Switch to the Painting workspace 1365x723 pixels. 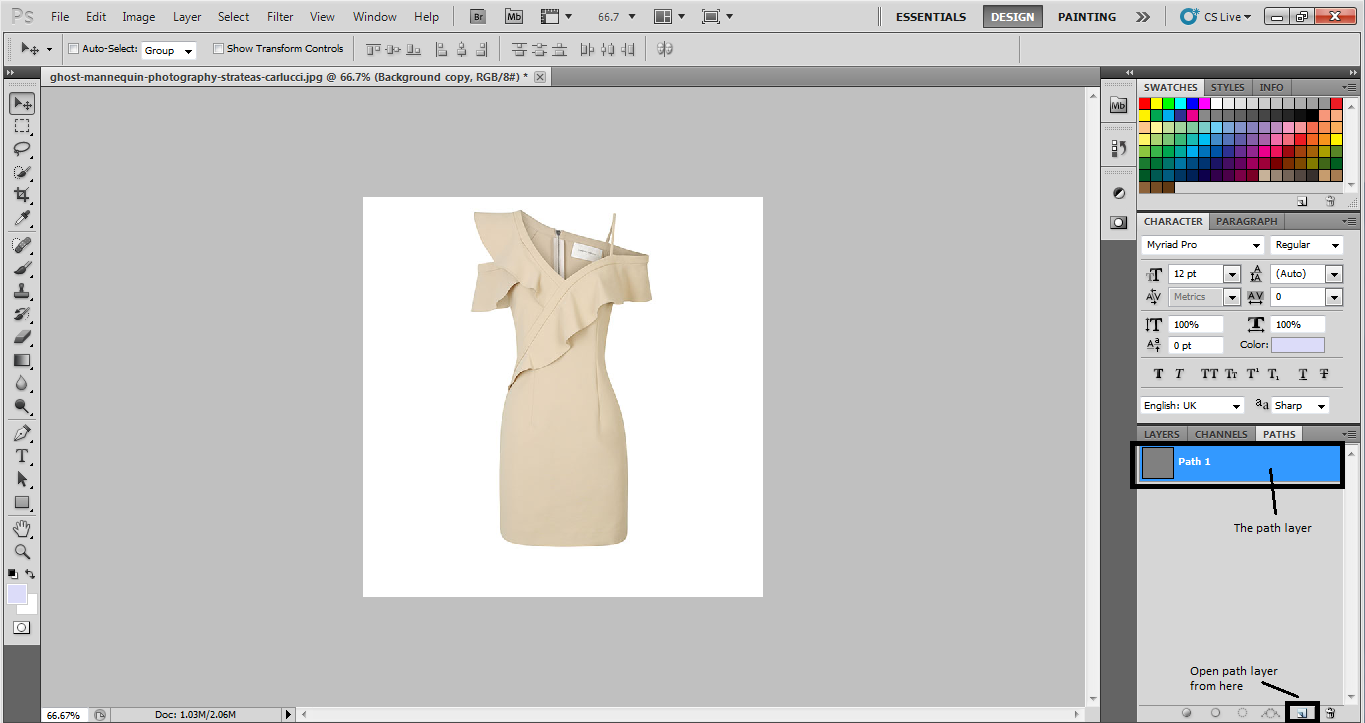click(x=1086, y=17)
